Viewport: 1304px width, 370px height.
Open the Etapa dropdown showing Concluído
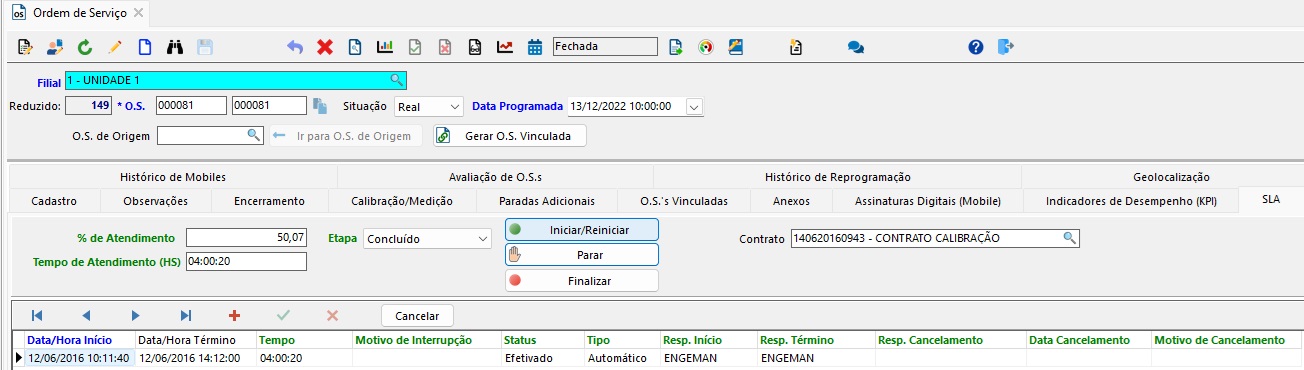point(483,239)
